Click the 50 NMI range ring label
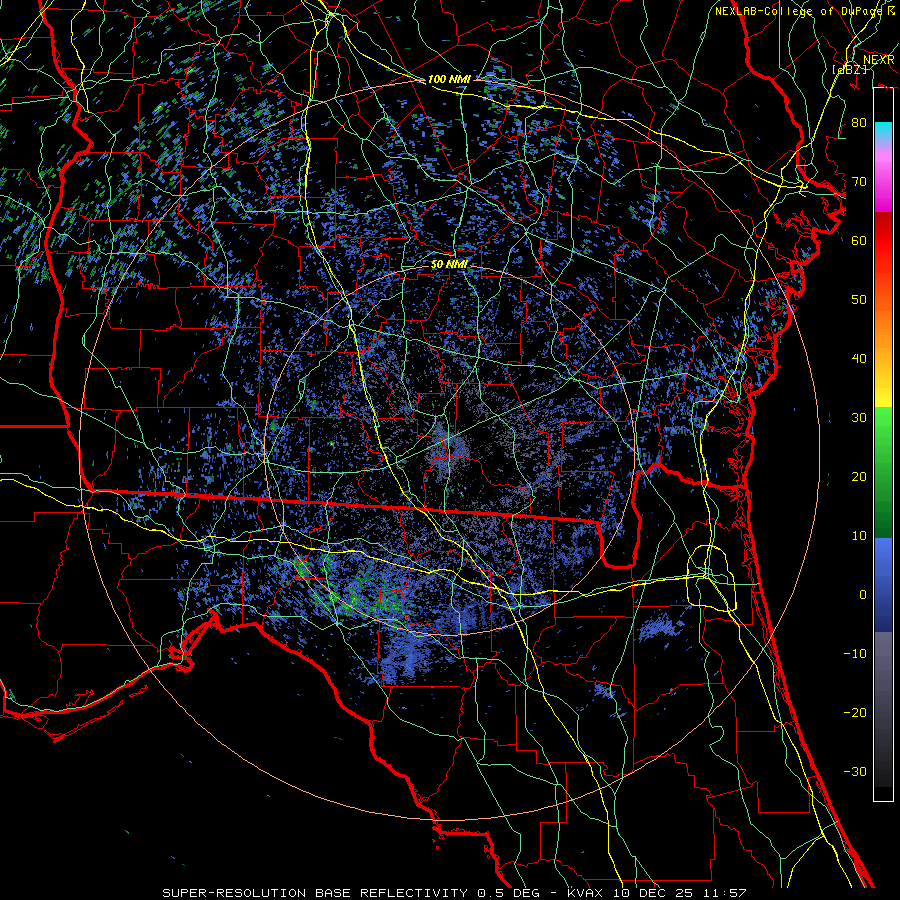Viewport: 900px width, 900px height. pyautogui.click(x=449, y=264)
